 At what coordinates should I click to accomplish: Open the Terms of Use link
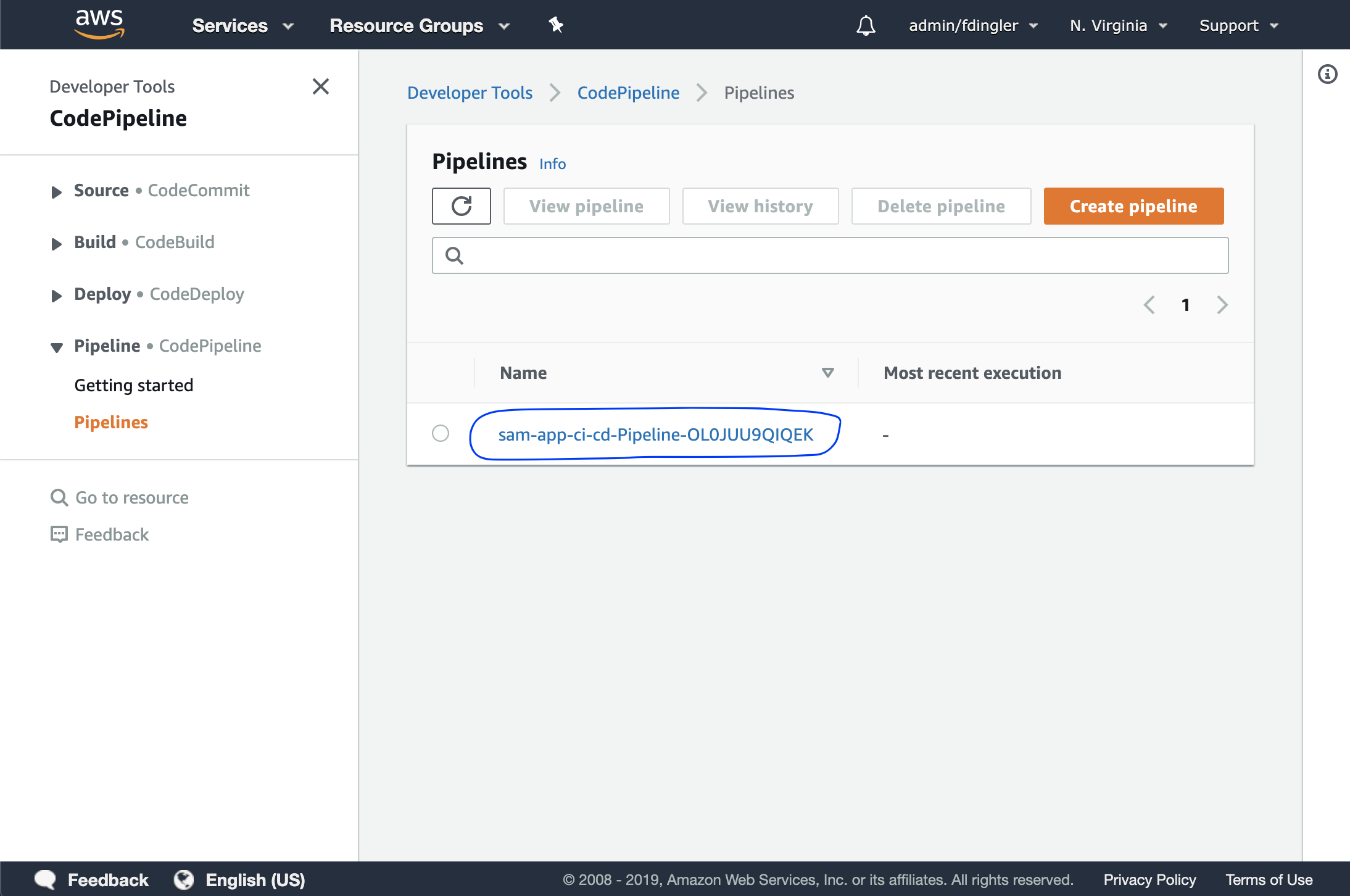coord(1269,879)
